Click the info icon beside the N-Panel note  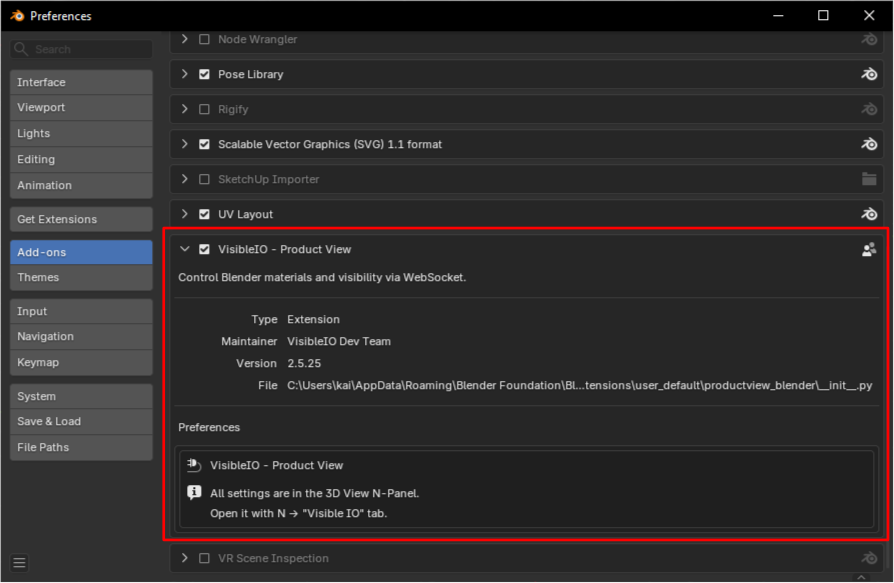click(x=194, y=492)
